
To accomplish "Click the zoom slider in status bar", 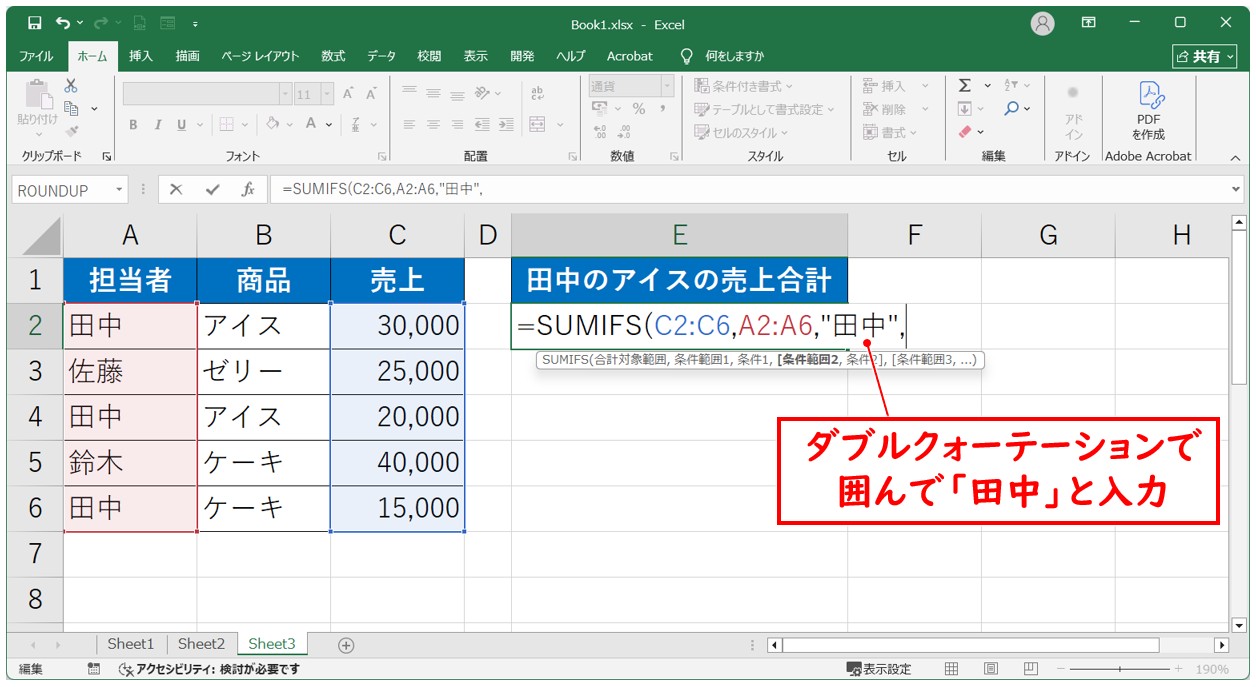I will [1120, 669].
